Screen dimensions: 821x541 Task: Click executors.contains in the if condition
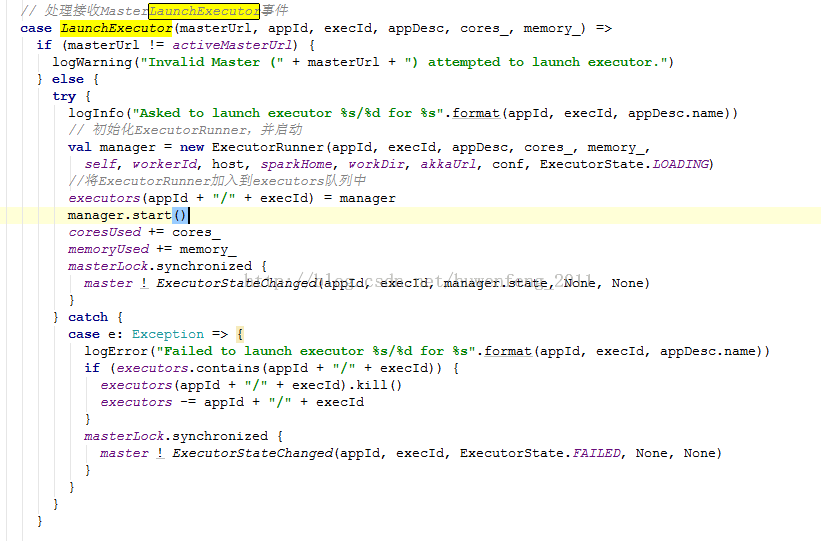coord(188,368)
